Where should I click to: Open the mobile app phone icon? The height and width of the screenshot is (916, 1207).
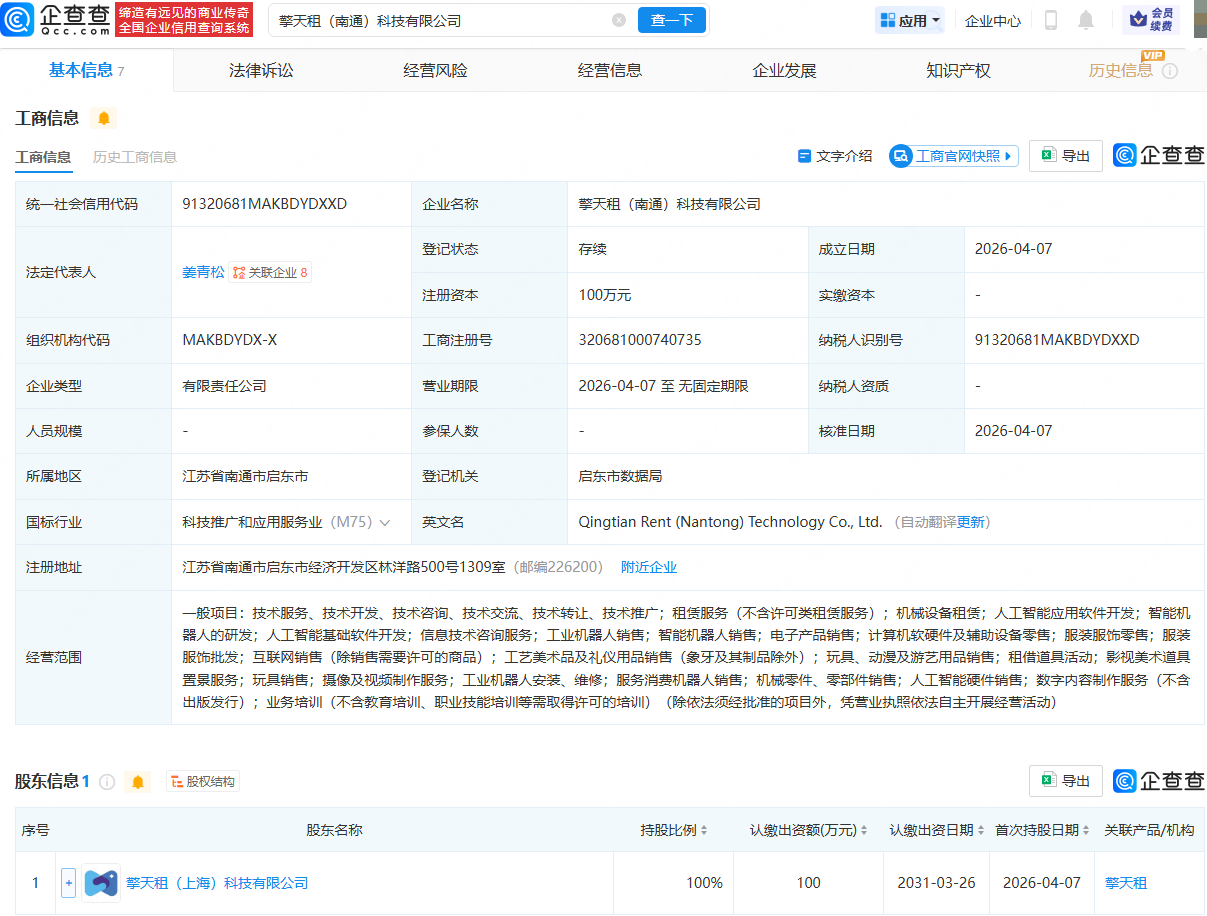(1051, 20)
